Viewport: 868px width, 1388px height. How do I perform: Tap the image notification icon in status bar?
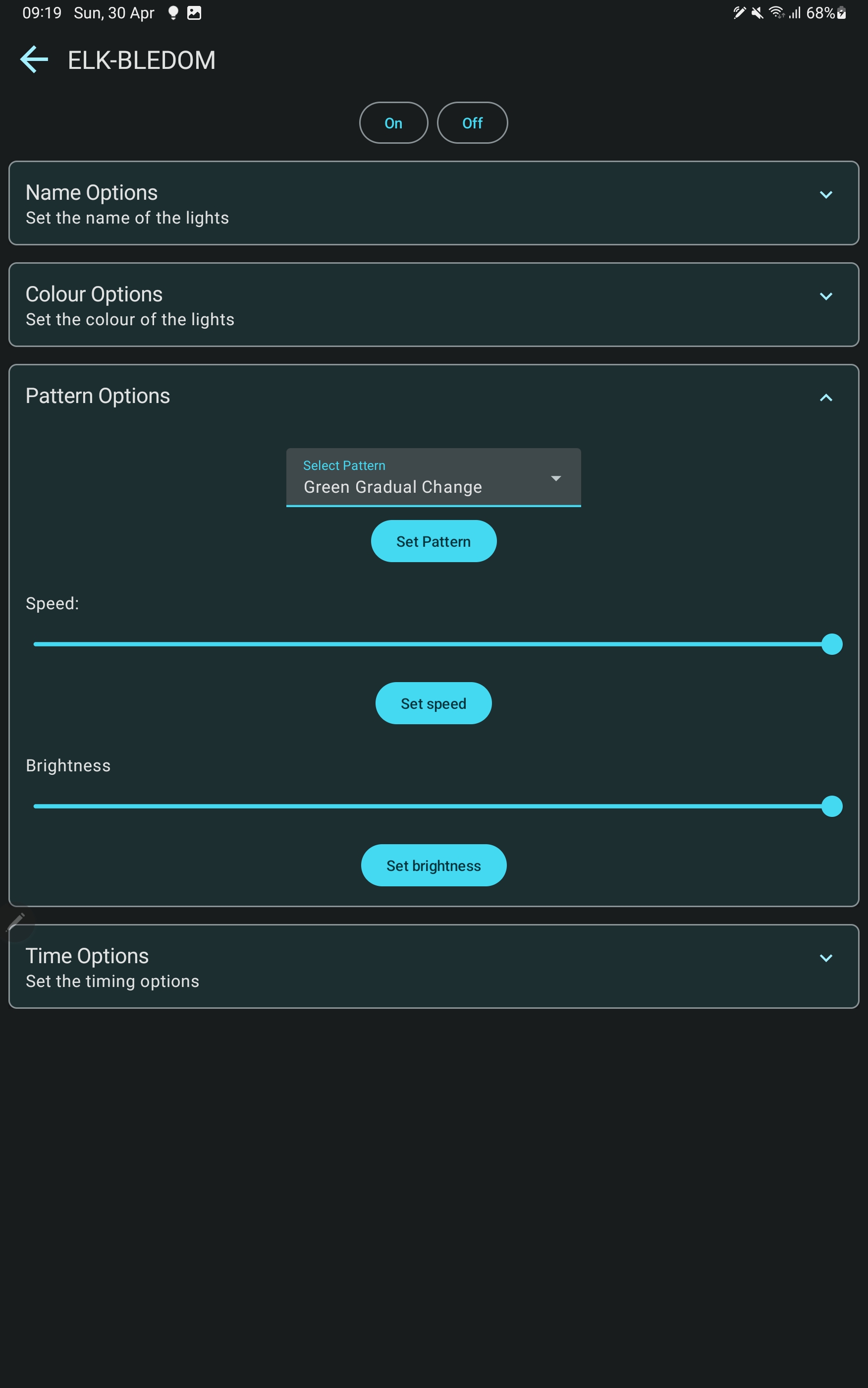click(x=195, y=13)
